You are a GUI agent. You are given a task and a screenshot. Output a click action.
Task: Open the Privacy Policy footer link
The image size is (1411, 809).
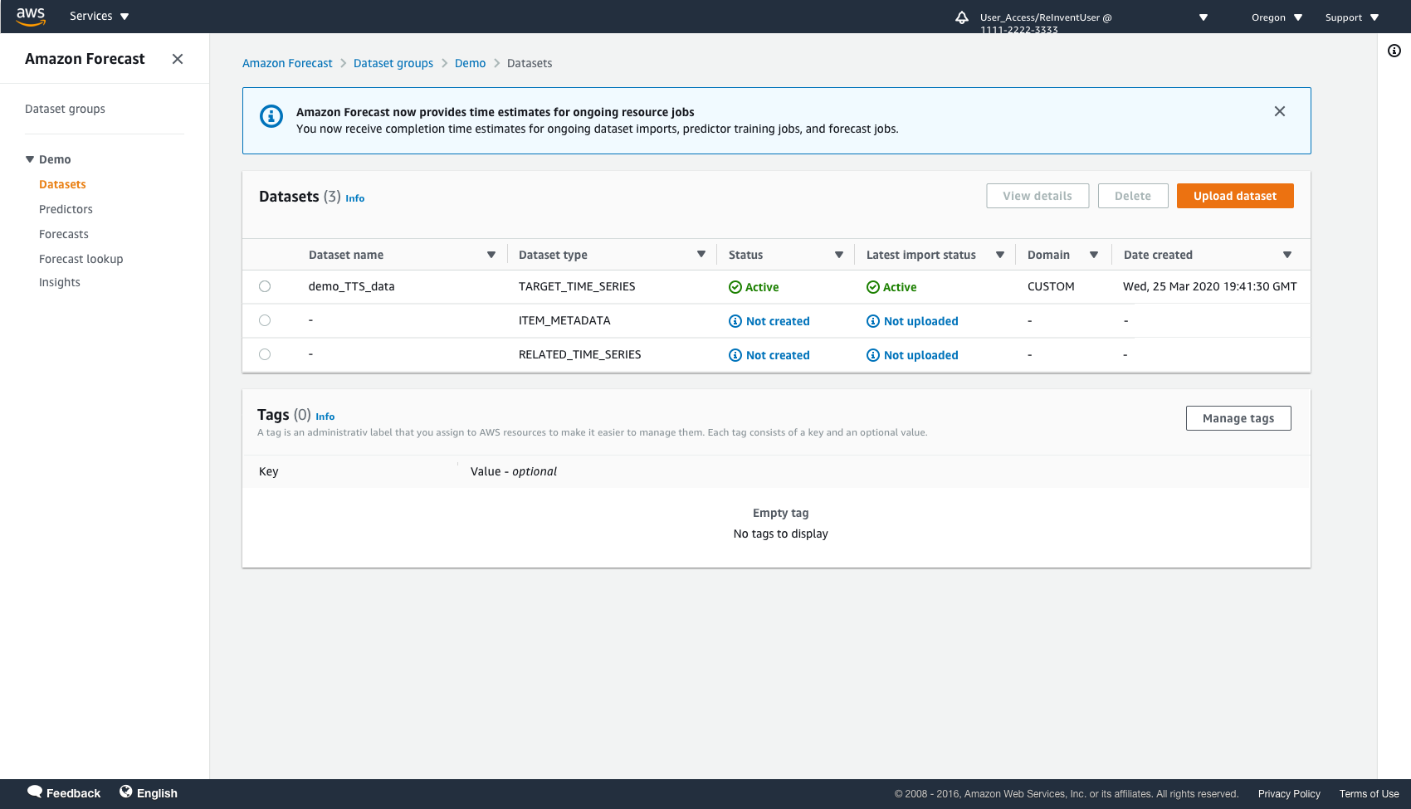[x=1289, y=794]
